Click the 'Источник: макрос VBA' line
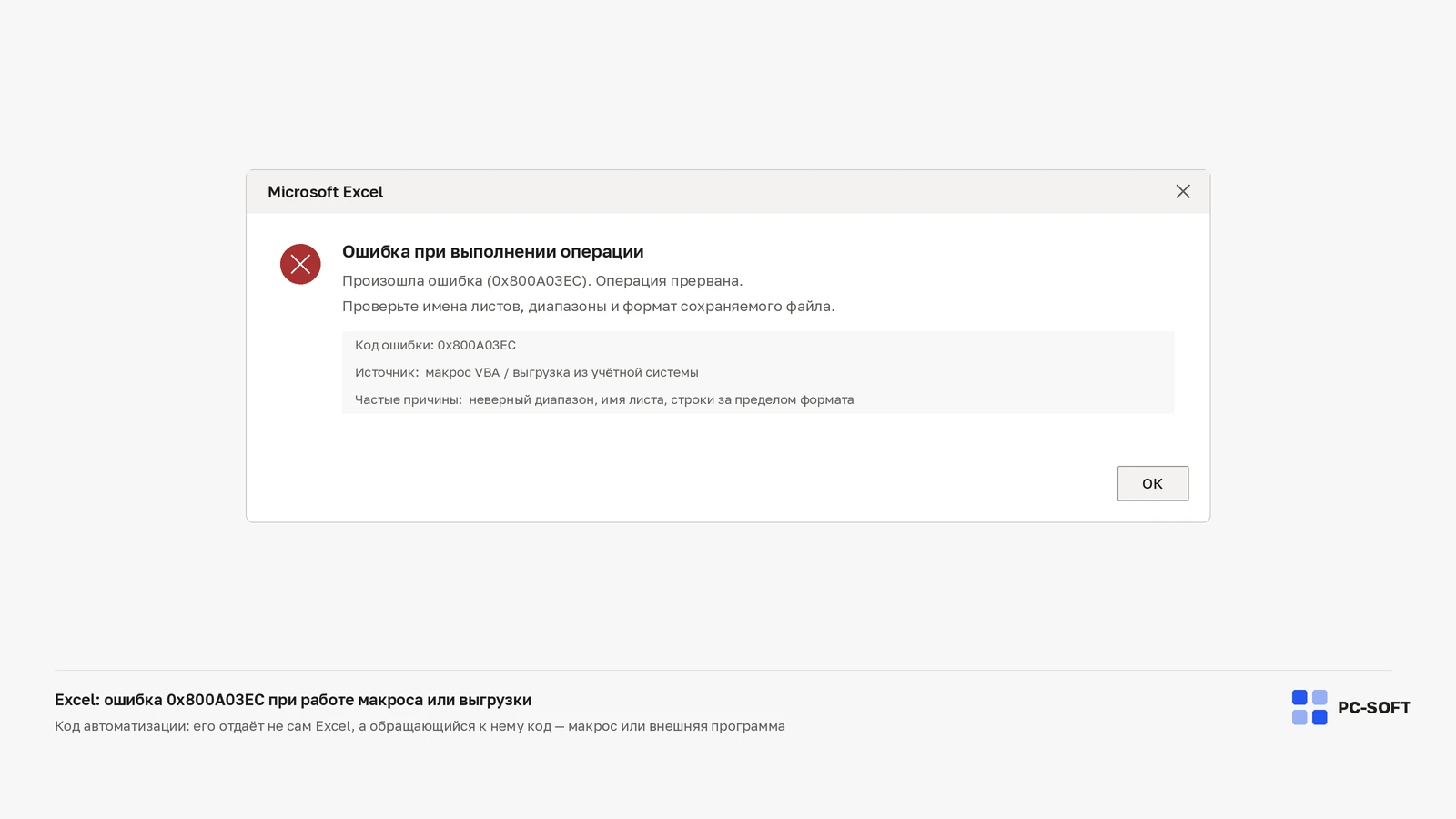 coord(527,372)
